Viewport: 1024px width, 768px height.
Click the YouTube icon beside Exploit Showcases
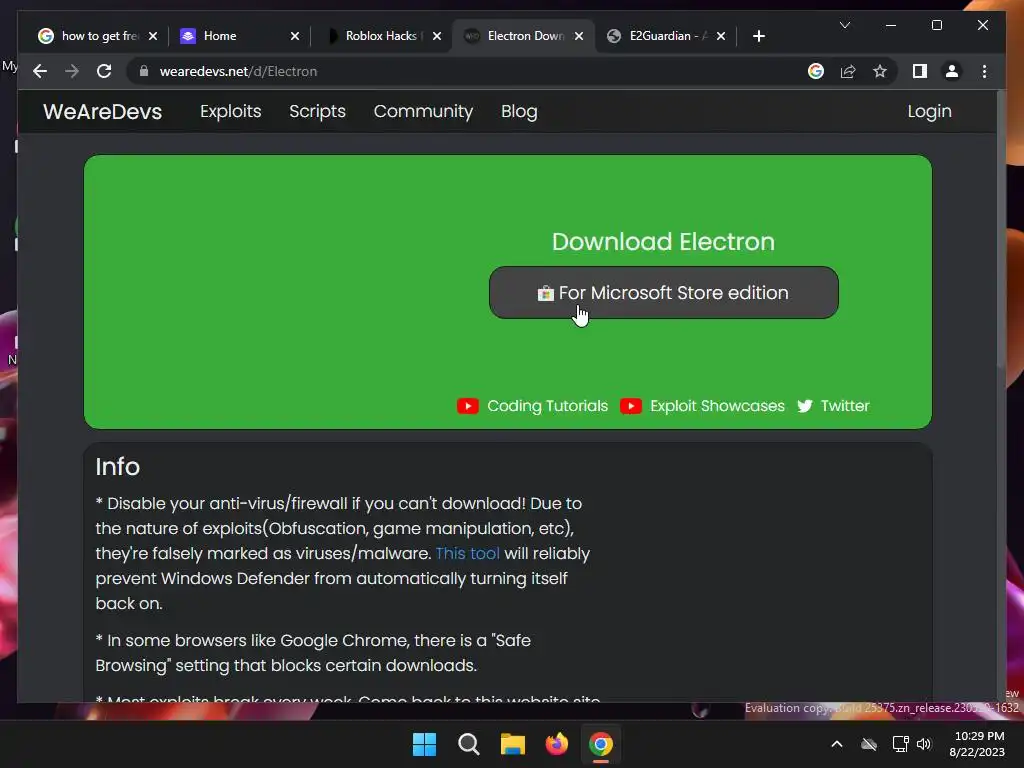point(631,406)
